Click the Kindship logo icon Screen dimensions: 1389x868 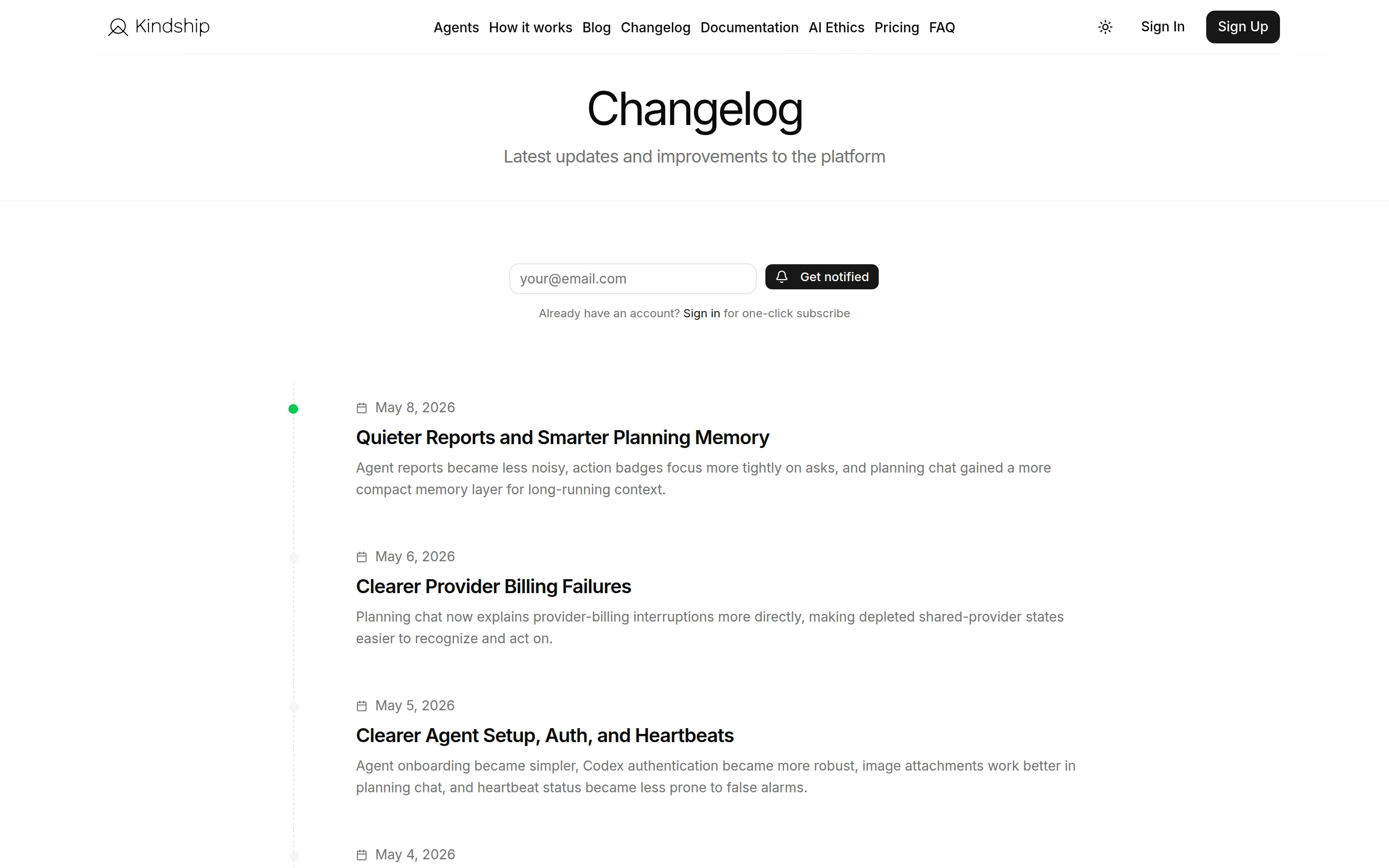118,27
